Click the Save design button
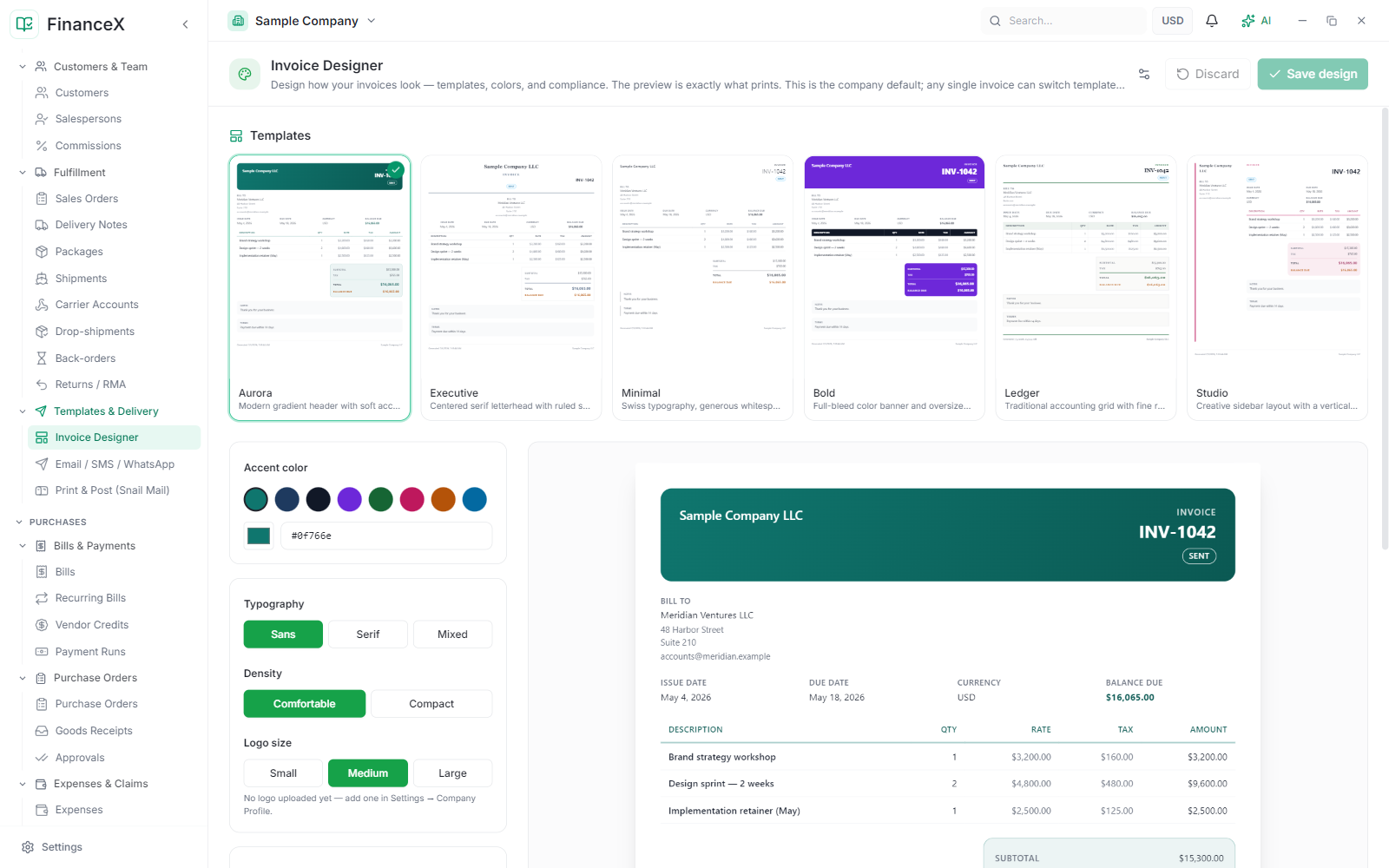The image size is (1389, 868). coord(1313,74)
